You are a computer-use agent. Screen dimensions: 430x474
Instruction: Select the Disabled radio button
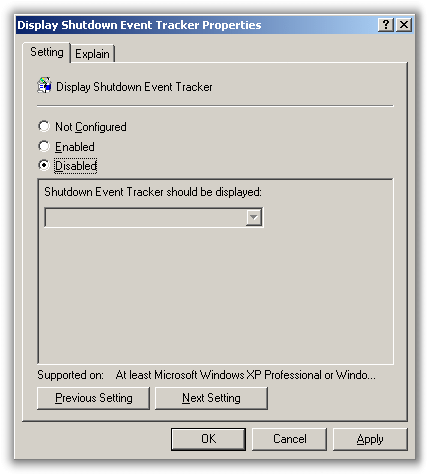tap(44, 165)
